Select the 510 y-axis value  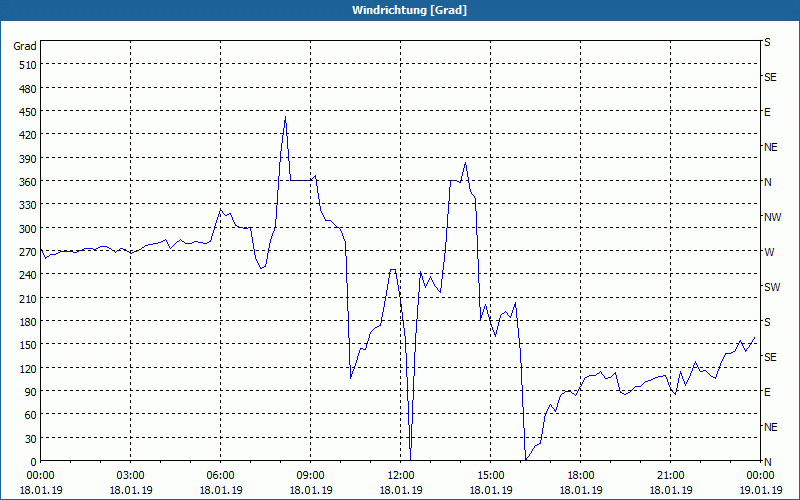(28, 65)
